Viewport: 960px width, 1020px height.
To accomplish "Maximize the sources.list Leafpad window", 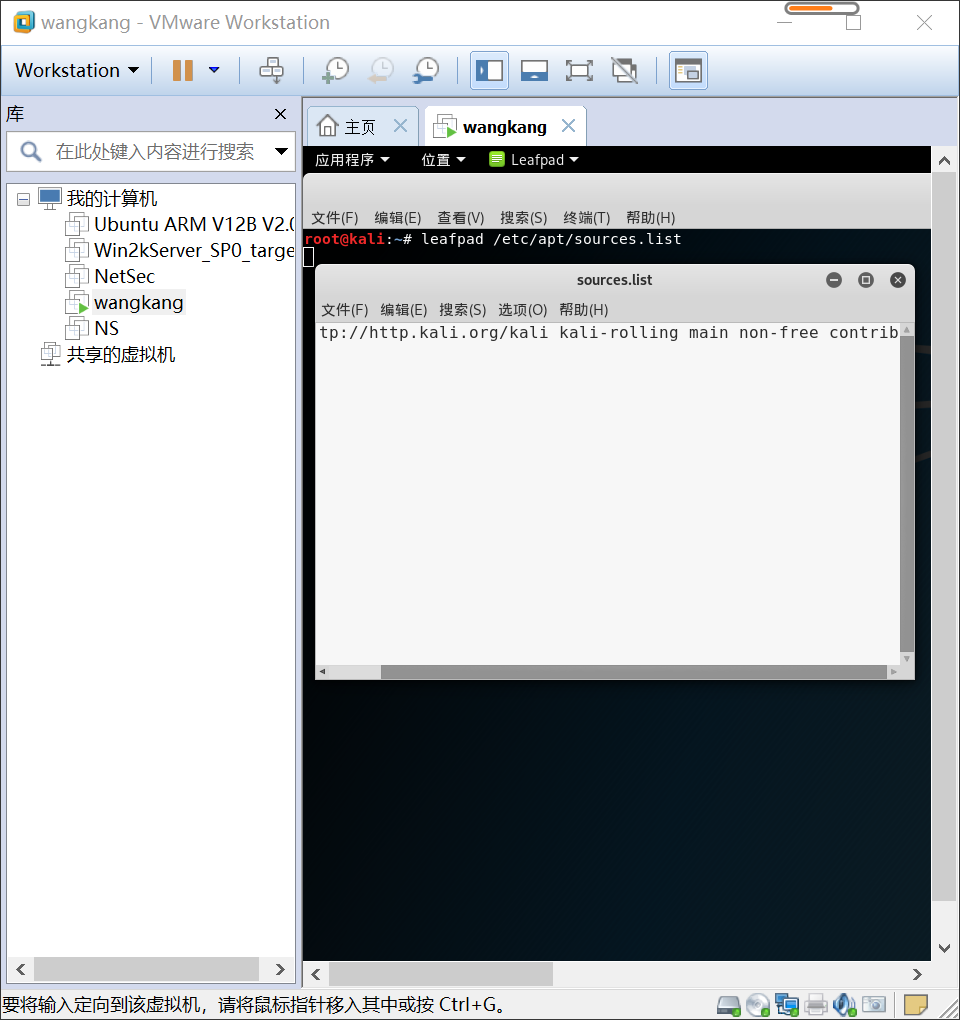I will tap(866, 280).
